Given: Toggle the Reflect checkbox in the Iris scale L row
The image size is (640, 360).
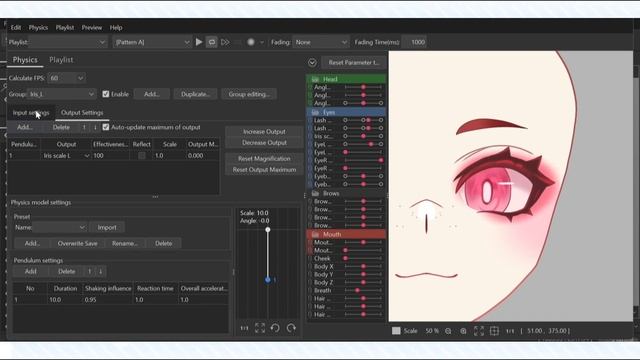Looking at the screenshot, I should point(142,156).
